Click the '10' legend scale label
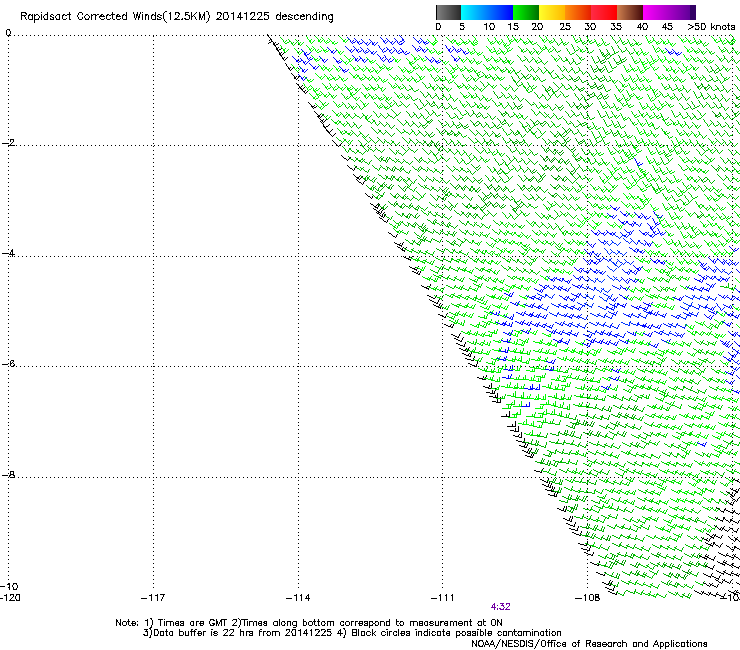740x650 pixels. point(489,27)
